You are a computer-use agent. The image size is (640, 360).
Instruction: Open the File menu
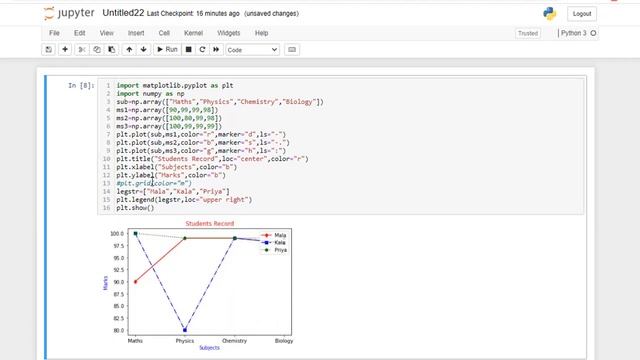click(x=54, y=33)
